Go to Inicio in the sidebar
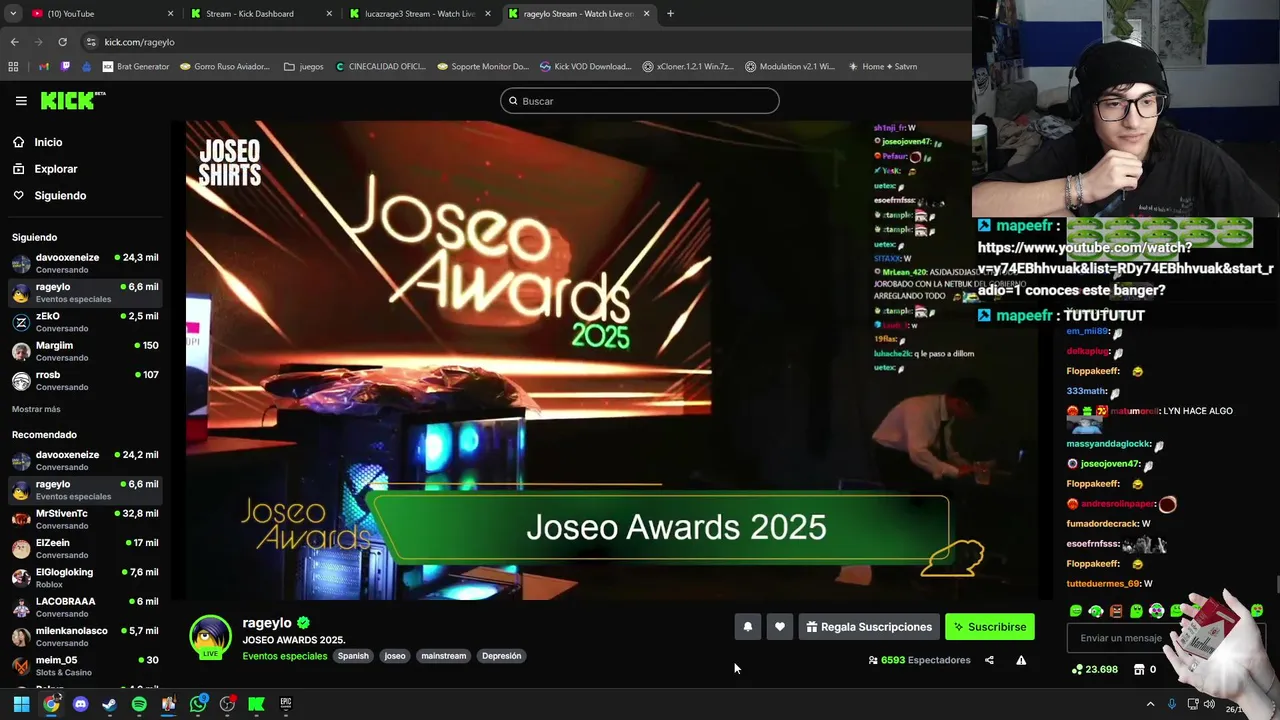This screenshot has height=720, width=1280. [x=48, y=142]
